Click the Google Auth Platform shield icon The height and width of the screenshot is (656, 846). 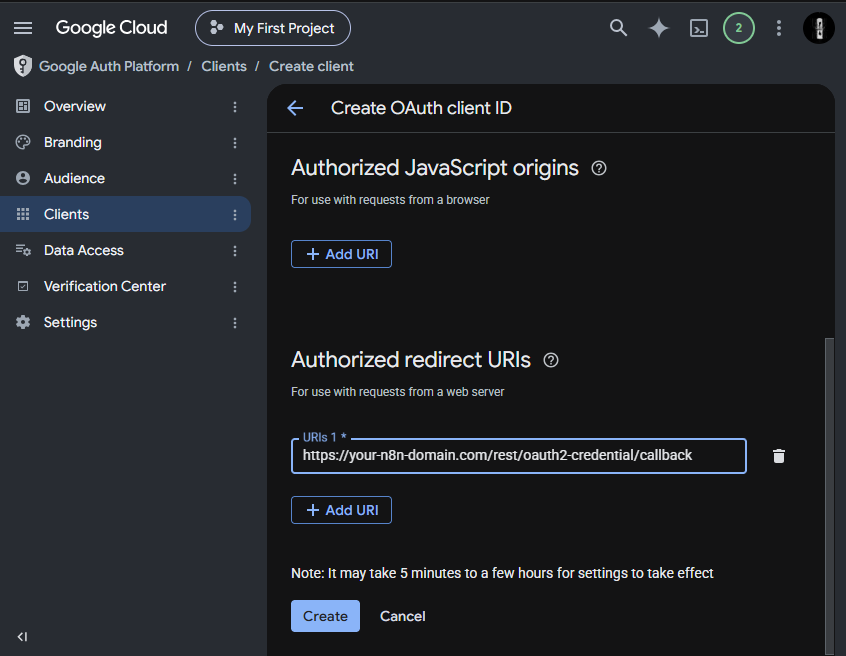coord(23,66)
